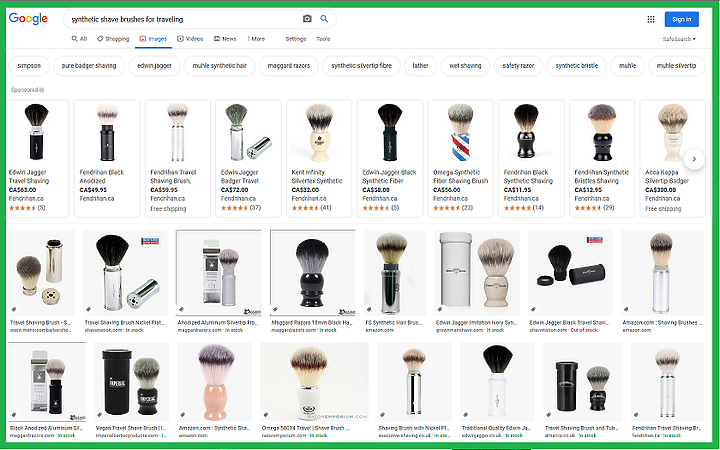The width and height of the screenshot is (720, 450).
Task: Open Edwin Jagger Travel Shaving CA$63.00 ad
Action: pyautogui.click(x=38, y=158)
